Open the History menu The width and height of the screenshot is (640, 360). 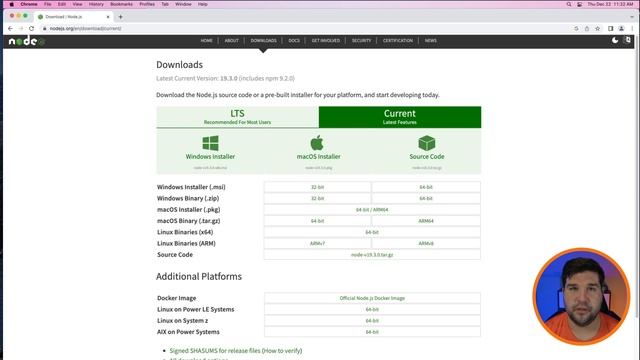click(x=96, y=4)
